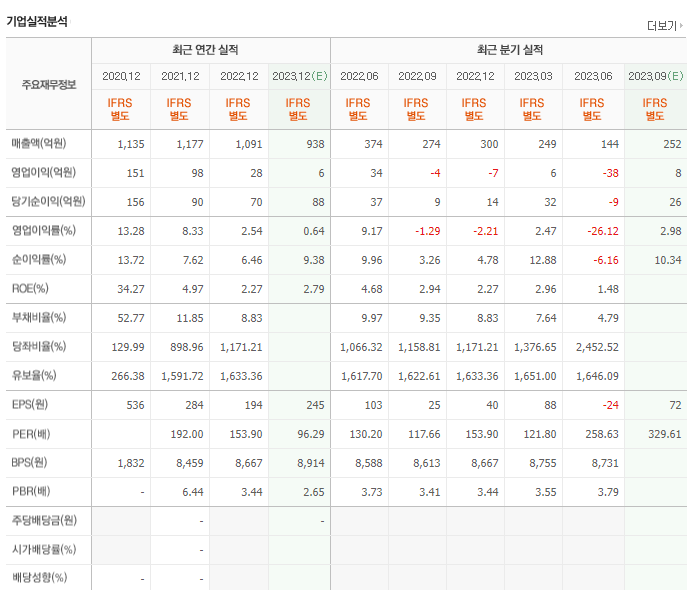
Task: Click the 주당배당금(원) row label
Action: [x=44, y=520]
